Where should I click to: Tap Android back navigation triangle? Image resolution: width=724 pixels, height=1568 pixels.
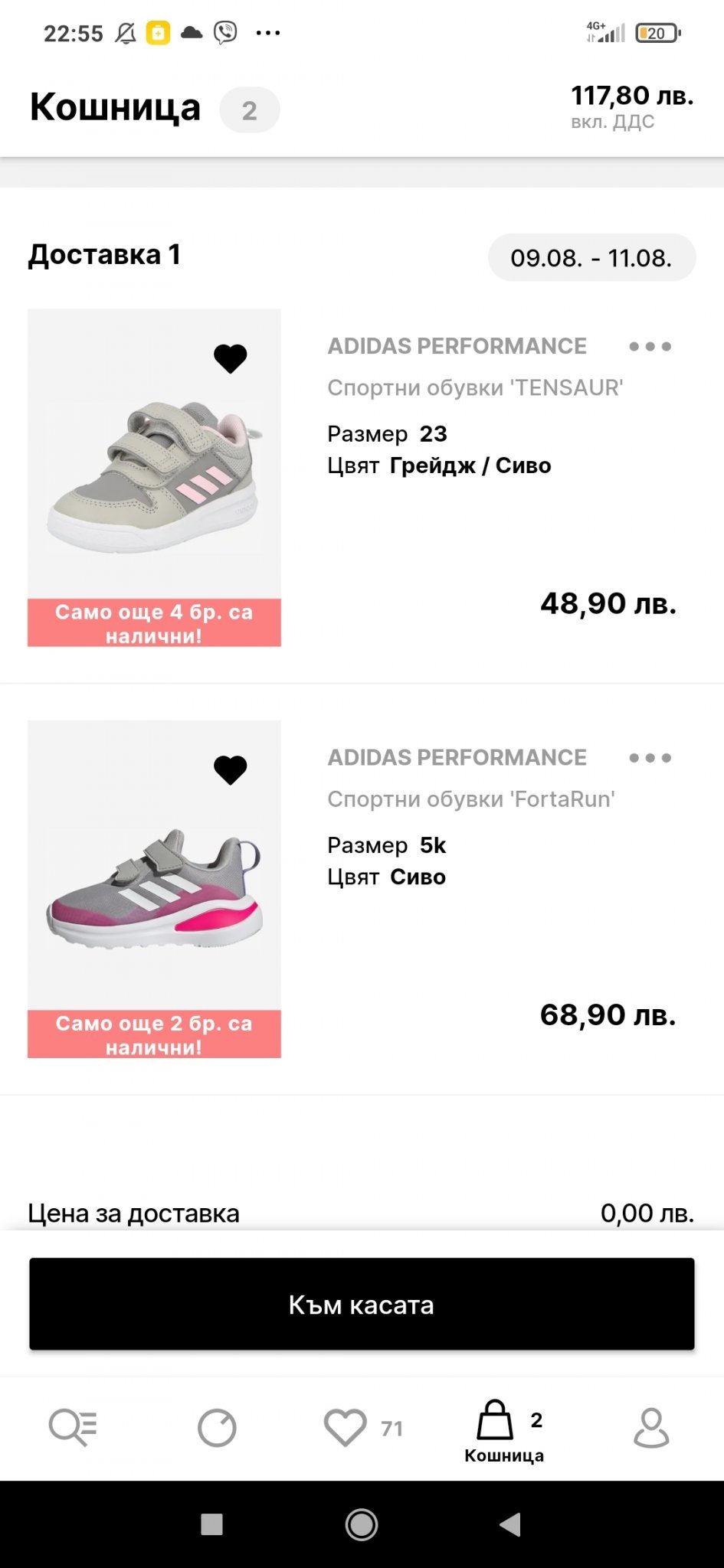[x=510, y=1524]
